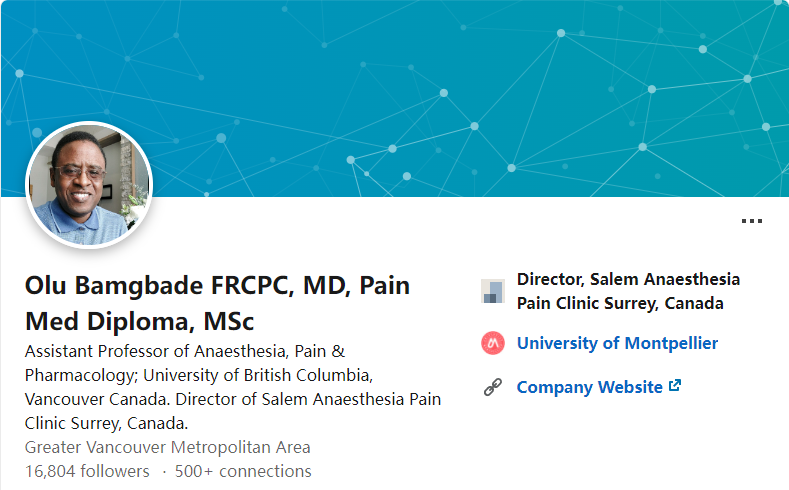Image resolution: width=789 pixels, height=490 pixels.
Task: Click the Clinic Surrey, Canada. headline ending
Action: pos(106,424)
